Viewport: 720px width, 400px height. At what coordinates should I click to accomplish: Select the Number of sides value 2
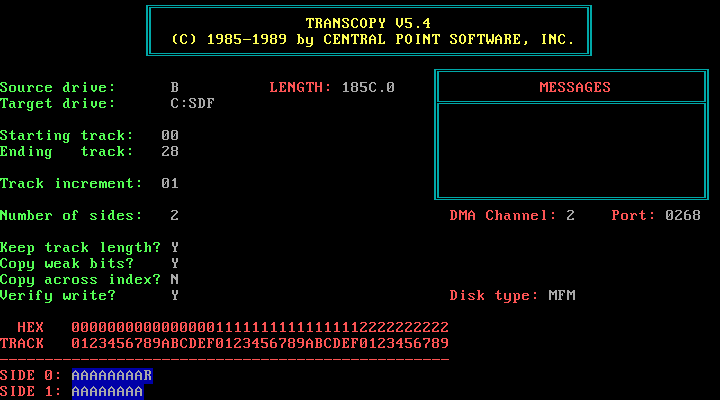(175, 215)
